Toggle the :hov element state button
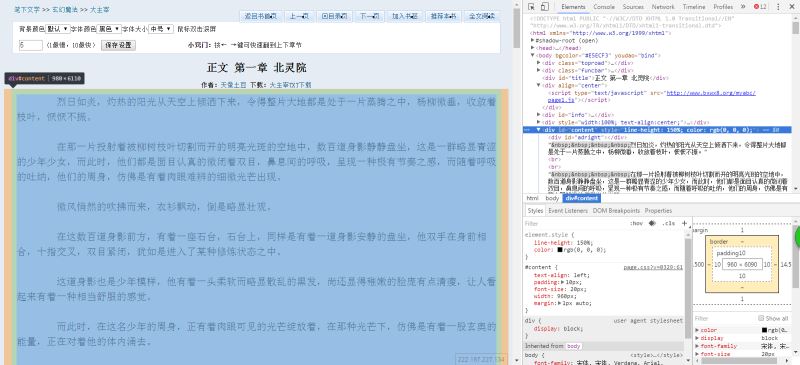The width and height of the screenshot is (800, 365). pos(636,224)
